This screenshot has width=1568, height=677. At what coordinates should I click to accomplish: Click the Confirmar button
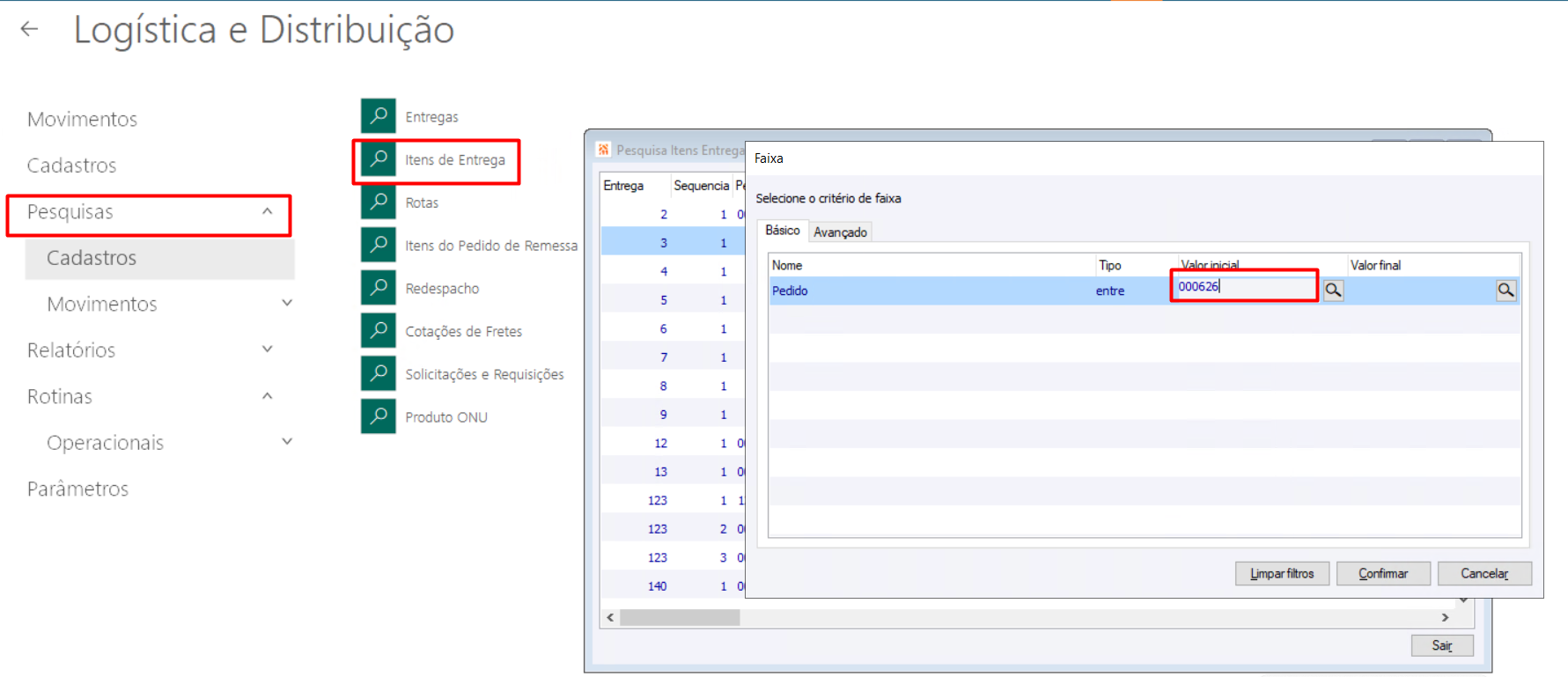point(1382,574)
